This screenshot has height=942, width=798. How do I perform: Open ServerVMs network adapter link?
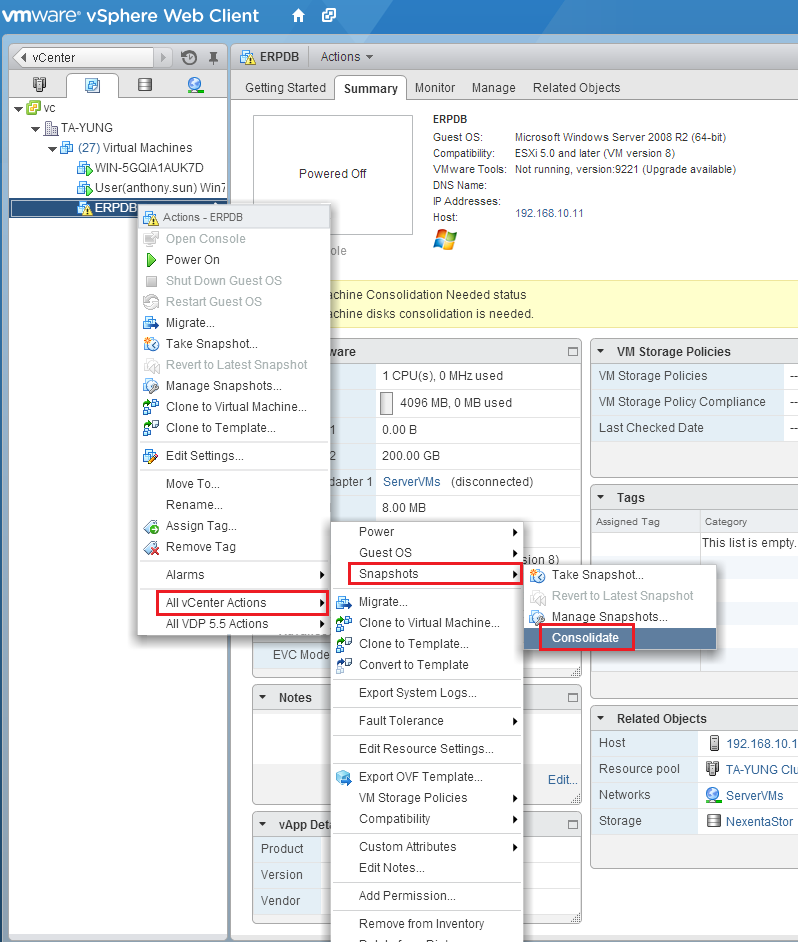click(x=412, y=482)
